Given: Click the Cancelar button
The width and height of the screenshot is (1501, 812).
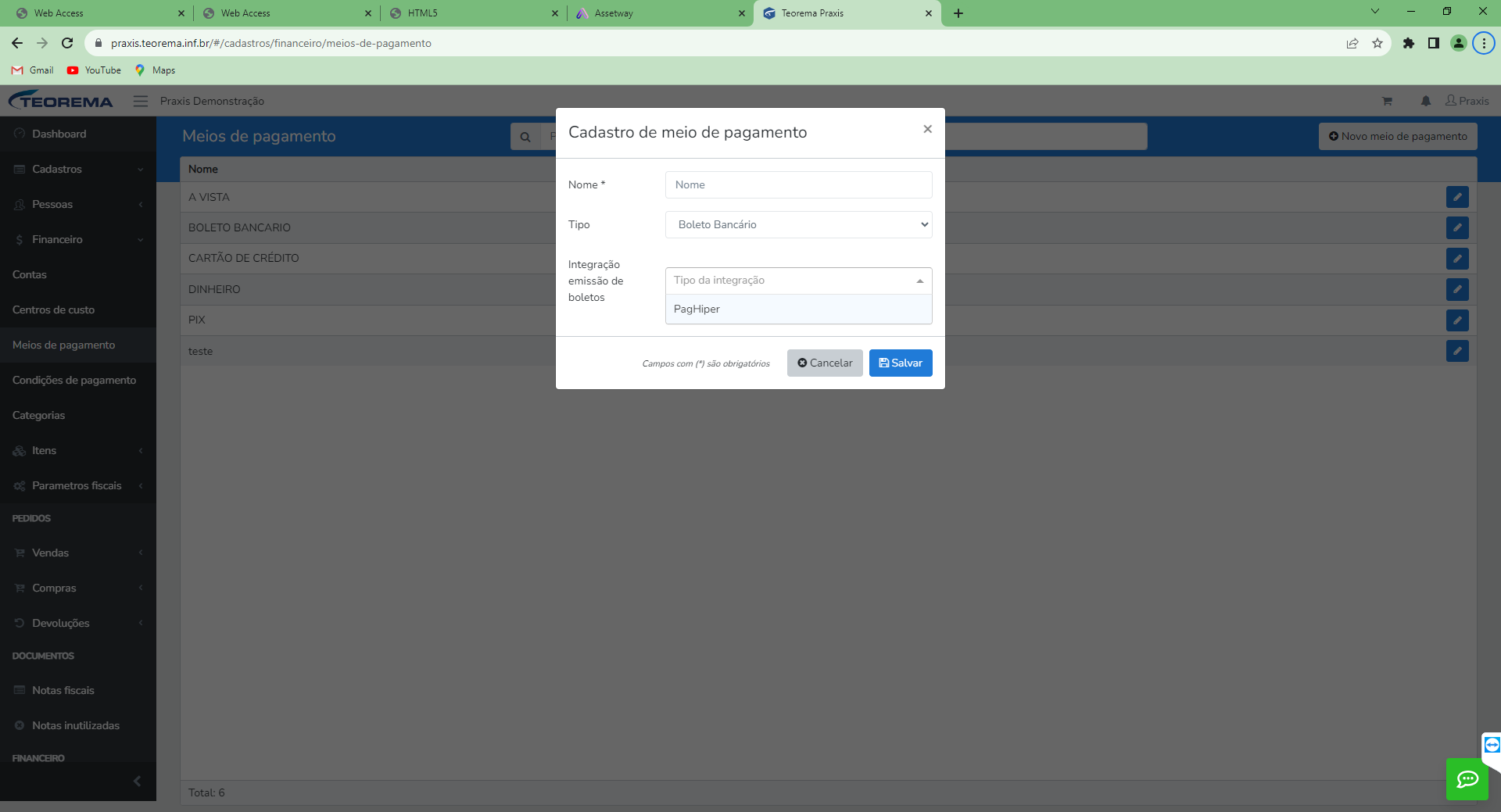Looking at the screenshot, I should [x=825, y=363].
